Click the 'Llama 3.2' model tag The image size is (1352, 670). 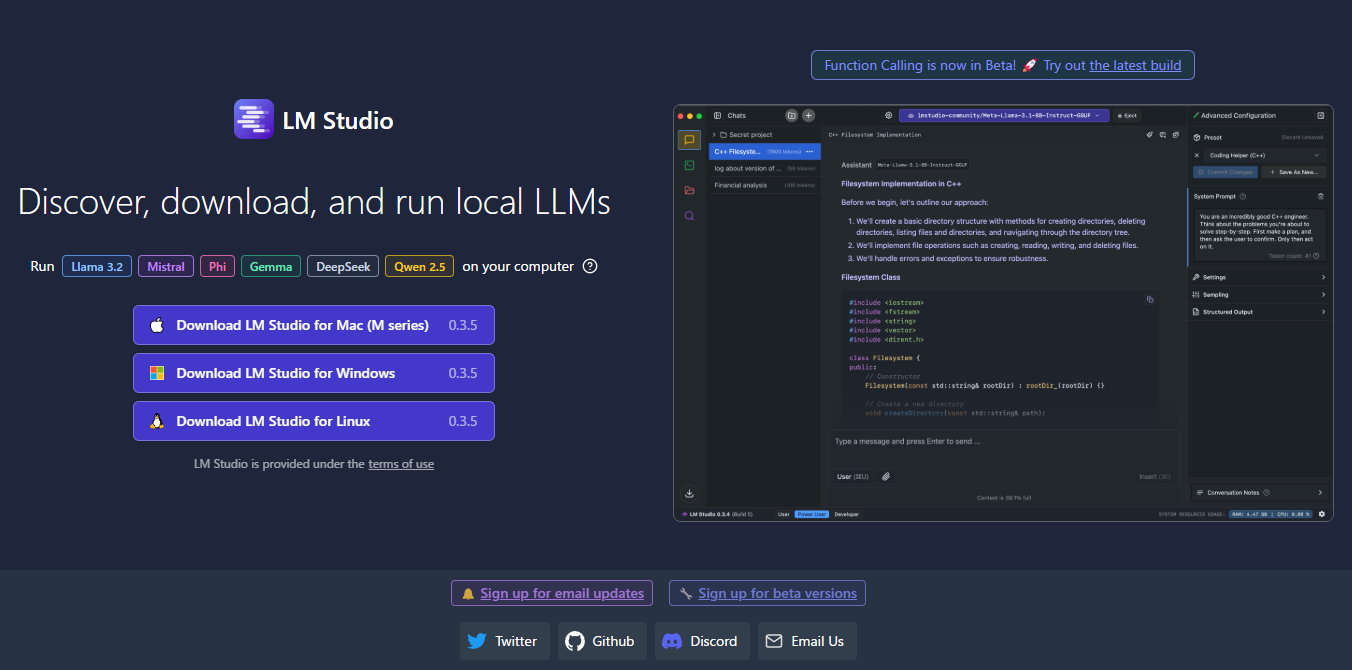click(97, 266)
